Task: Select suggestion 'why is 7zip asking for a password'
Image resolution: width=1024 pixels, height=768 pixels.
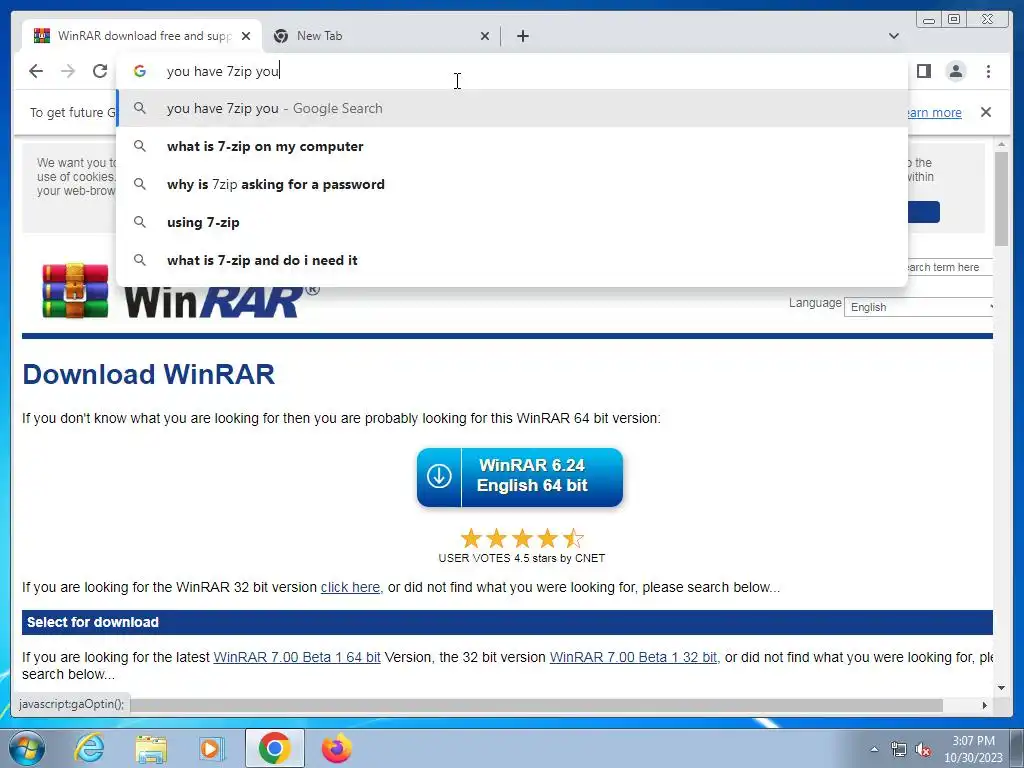Action: pyautogui.click(x=512, y=184)
